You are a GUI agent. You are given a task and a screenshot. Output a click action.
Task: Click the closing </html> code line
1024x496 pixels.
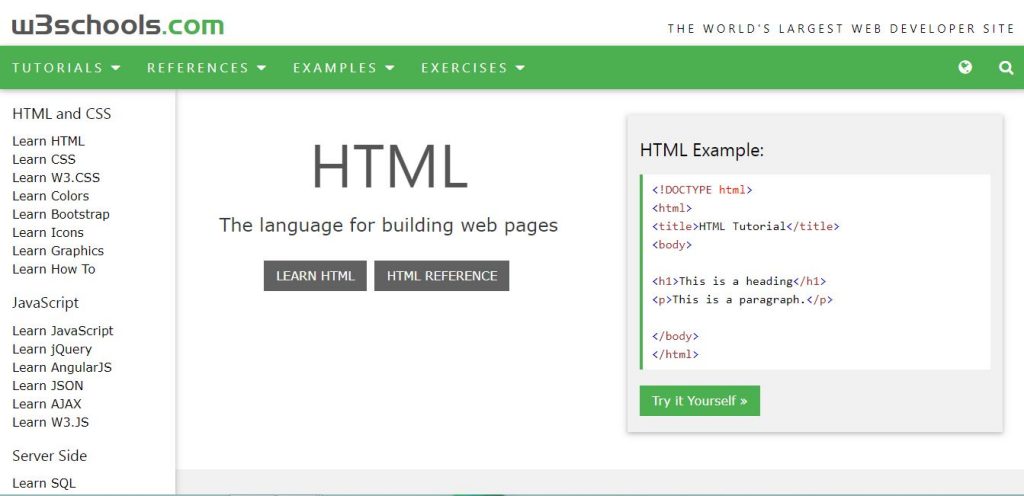coord(675,354)
